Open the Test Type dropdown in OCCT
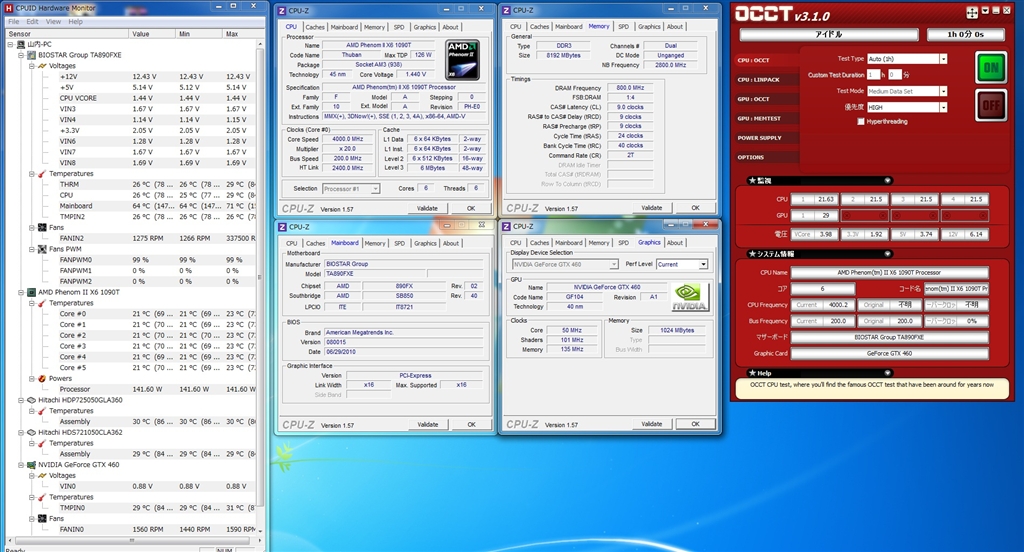Screen dimensions: 1024x552 [943, 59]
